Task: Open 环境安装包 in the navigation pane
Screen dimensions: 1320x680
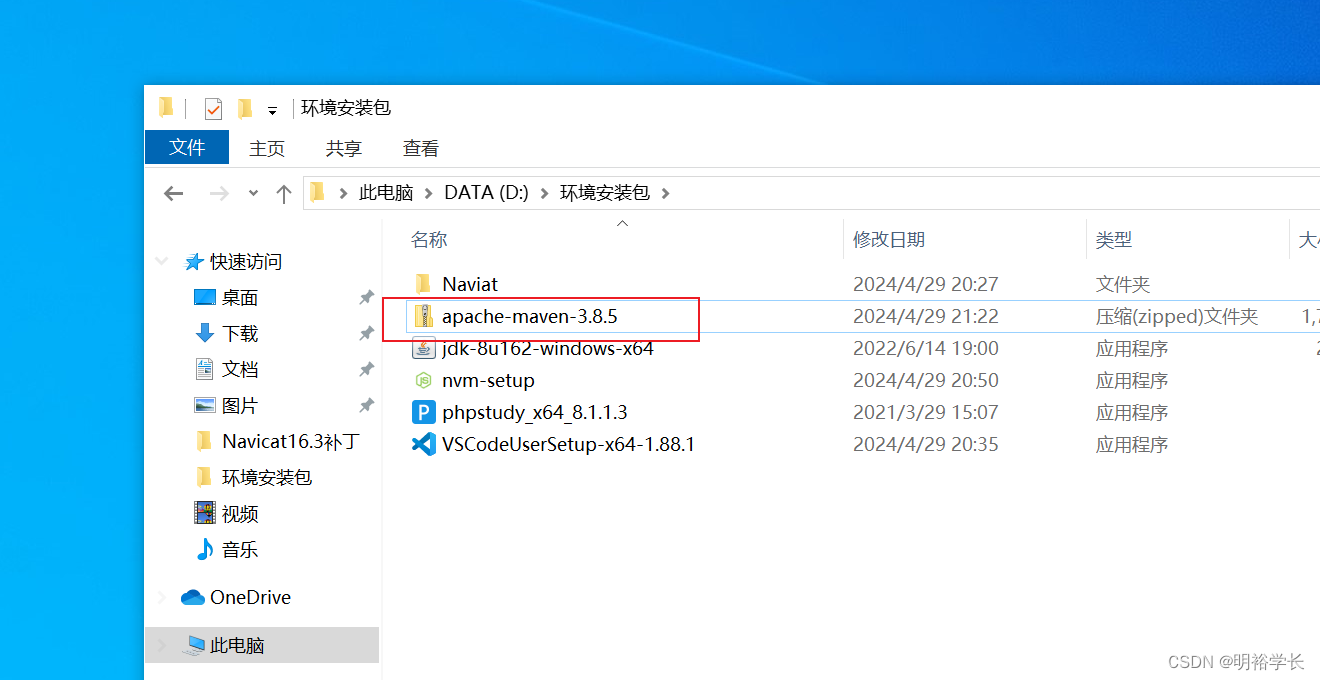Action: [x=267, y=478]
